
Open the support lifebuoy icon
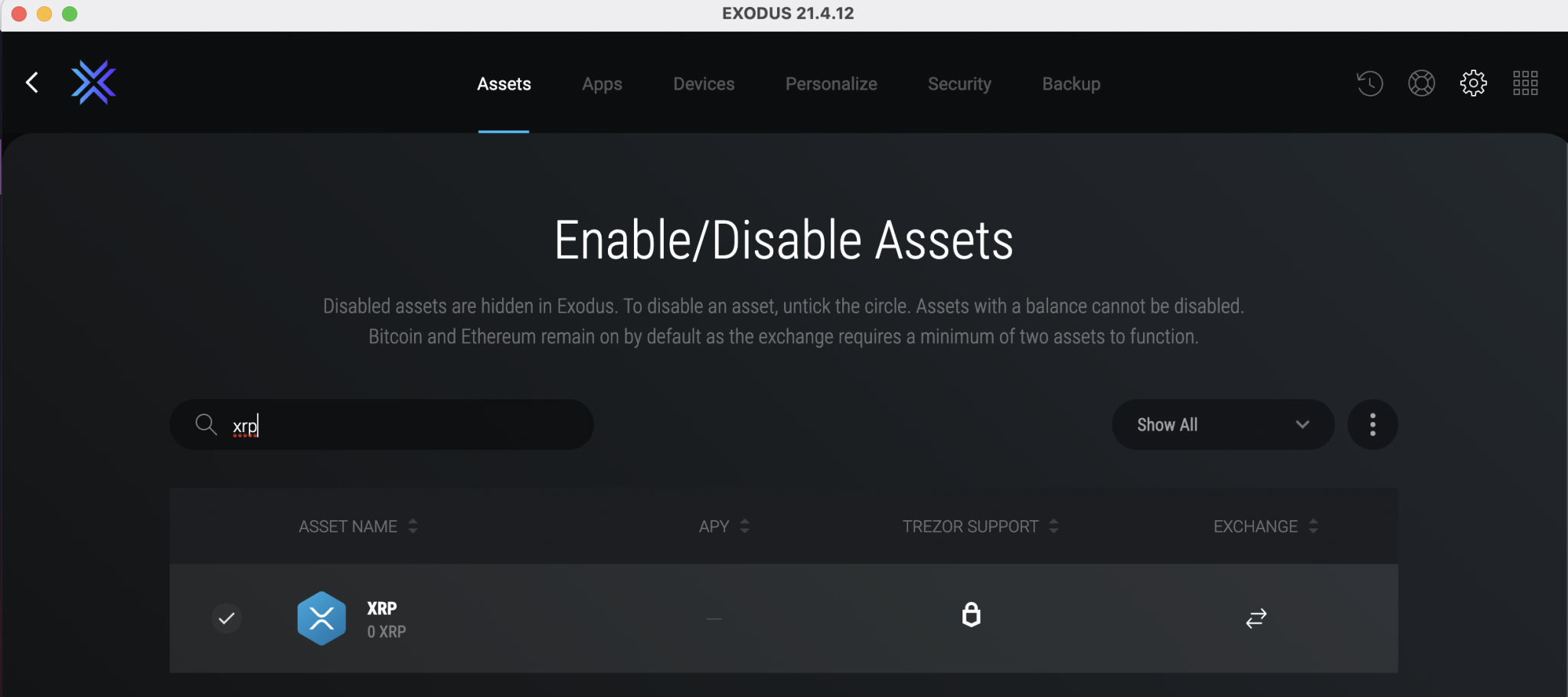1421,83
